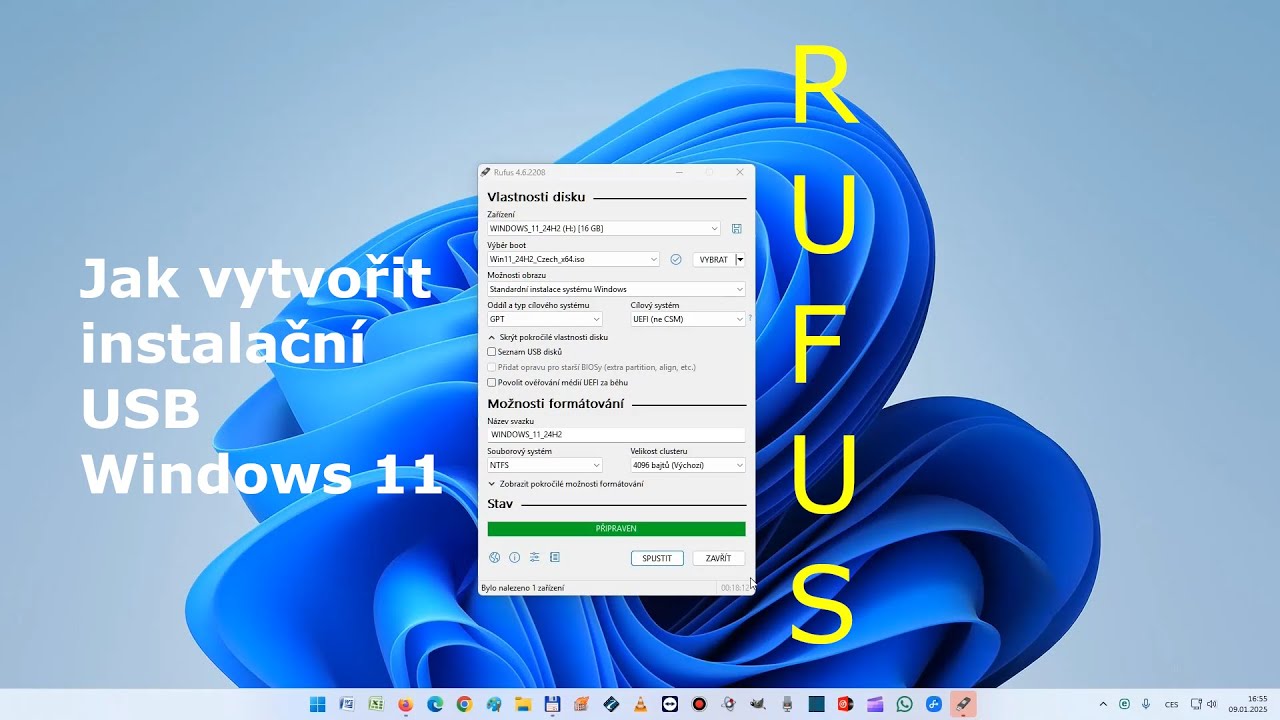This screenshot has width=1280, height=720.
Task: Open Rufus language globe icon
Action: (494, 558)
